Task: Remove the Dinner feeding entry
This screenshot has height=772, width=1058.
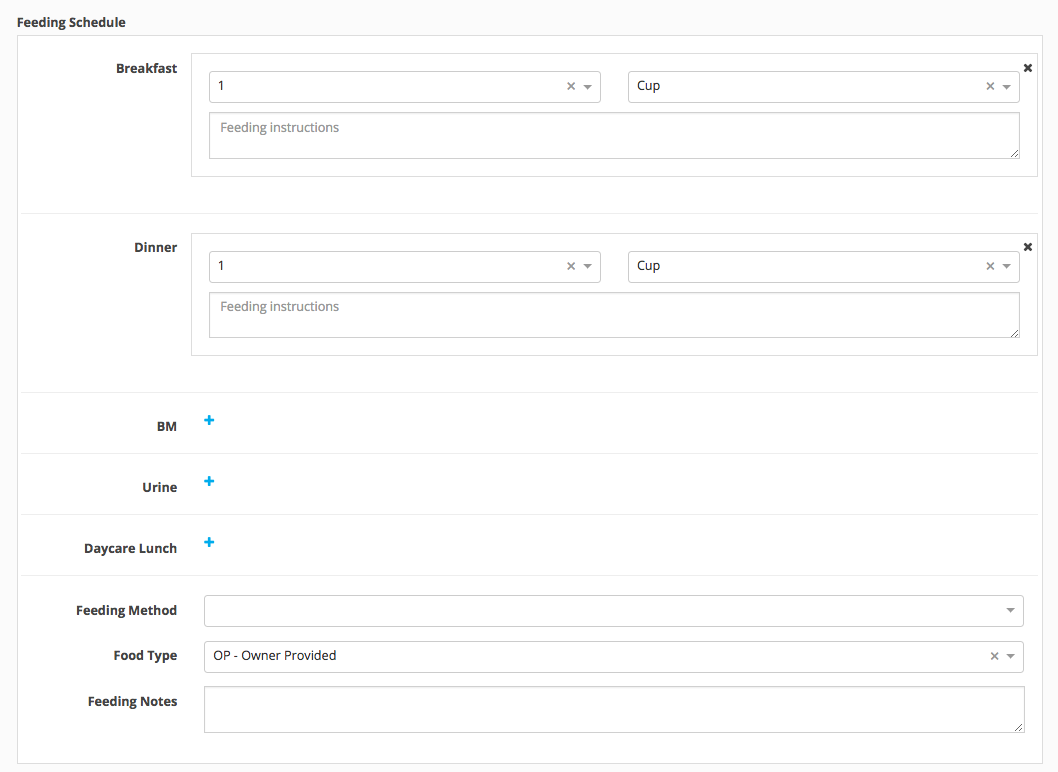Action: pyautogui.click(x=1027, y=247)
